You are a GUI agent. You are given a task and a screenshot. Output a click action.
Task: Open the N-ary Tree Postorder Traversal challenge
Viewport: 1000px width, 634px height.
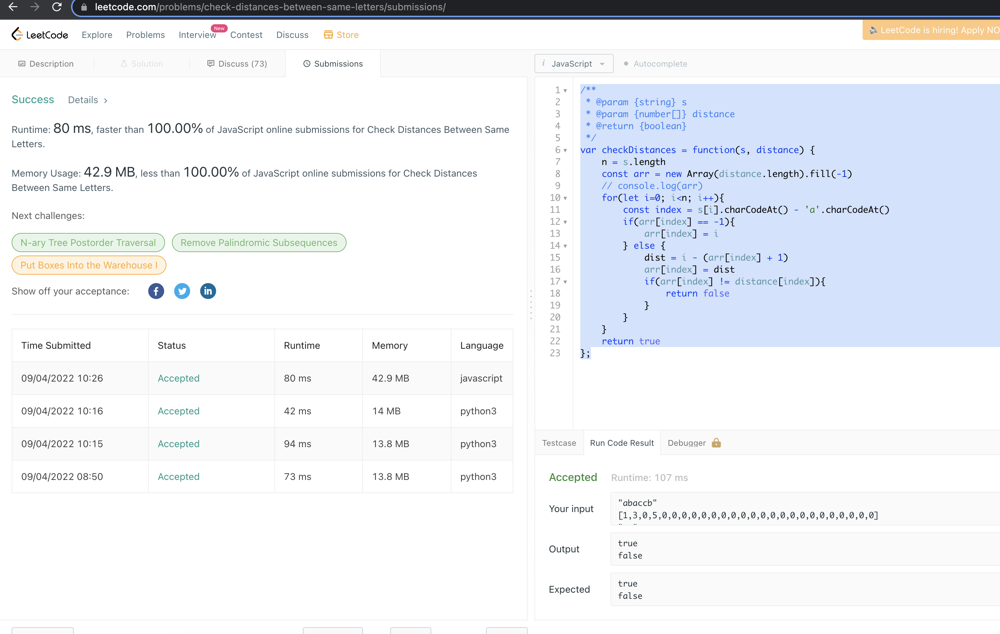88,243
